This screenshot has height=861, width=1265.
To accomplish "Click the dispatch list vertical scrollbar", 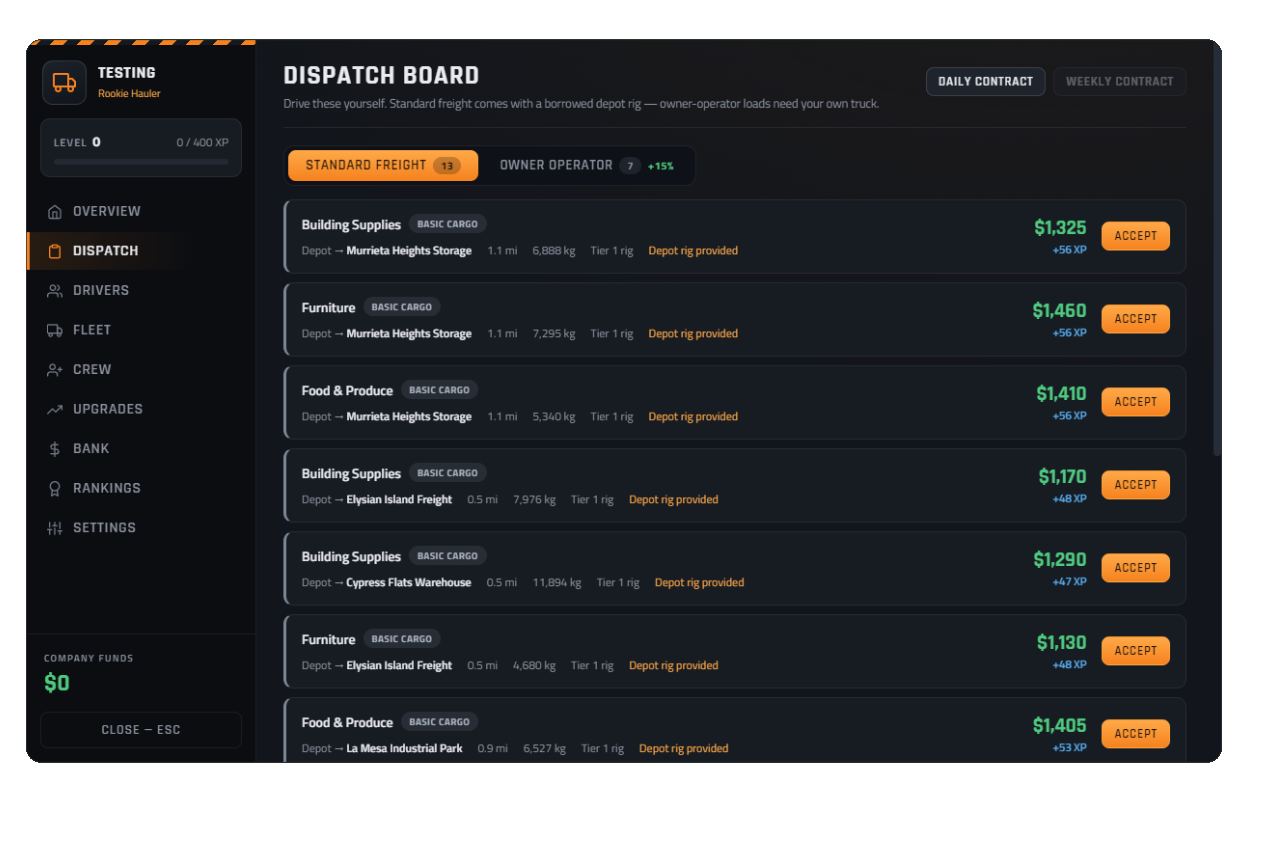I will [1217, 250].
